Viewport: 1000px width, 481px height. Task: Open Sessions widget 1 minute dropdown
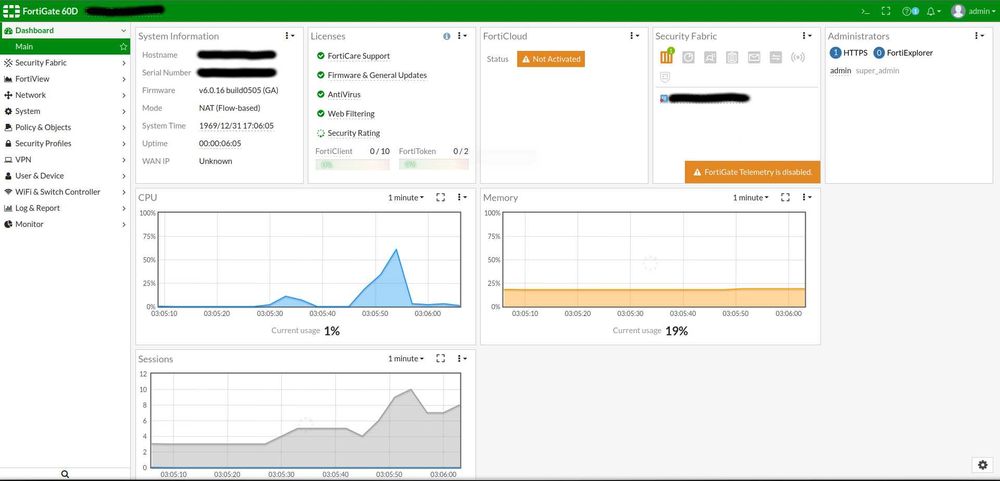(406, 359)
